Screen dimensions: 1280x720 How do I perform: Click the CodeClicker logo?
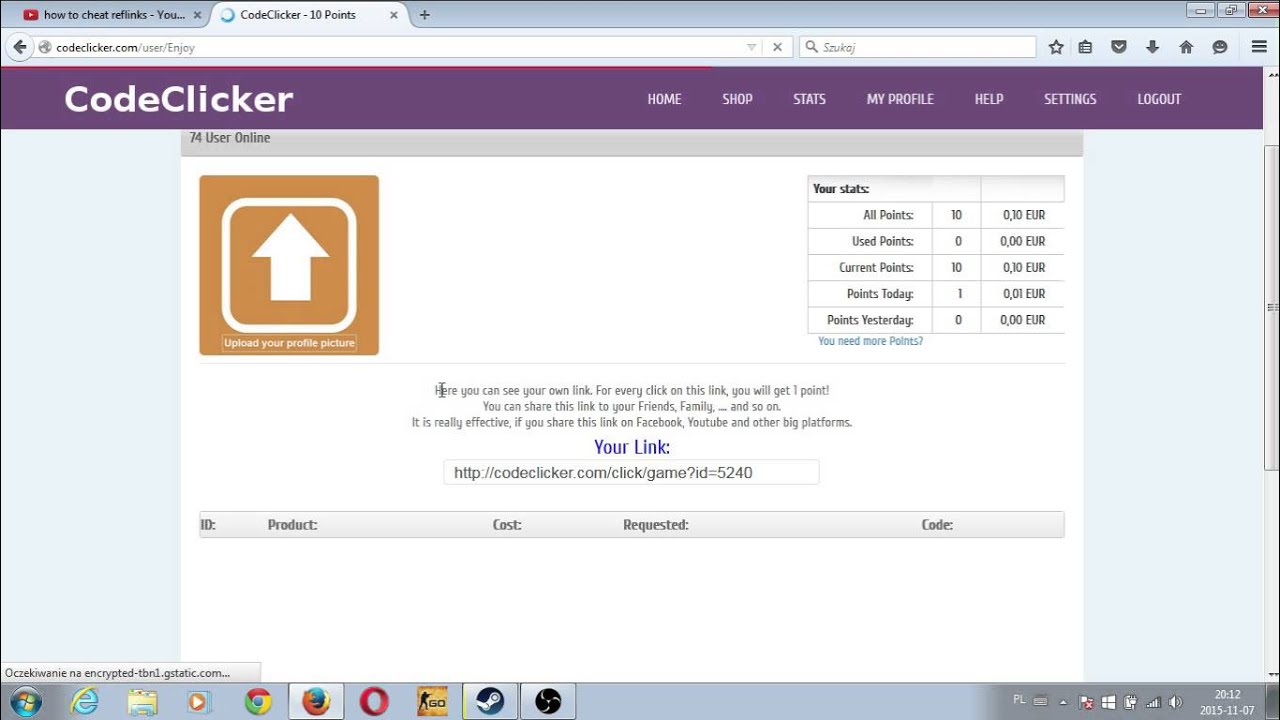pyautogui.click(x=179, y=99)
